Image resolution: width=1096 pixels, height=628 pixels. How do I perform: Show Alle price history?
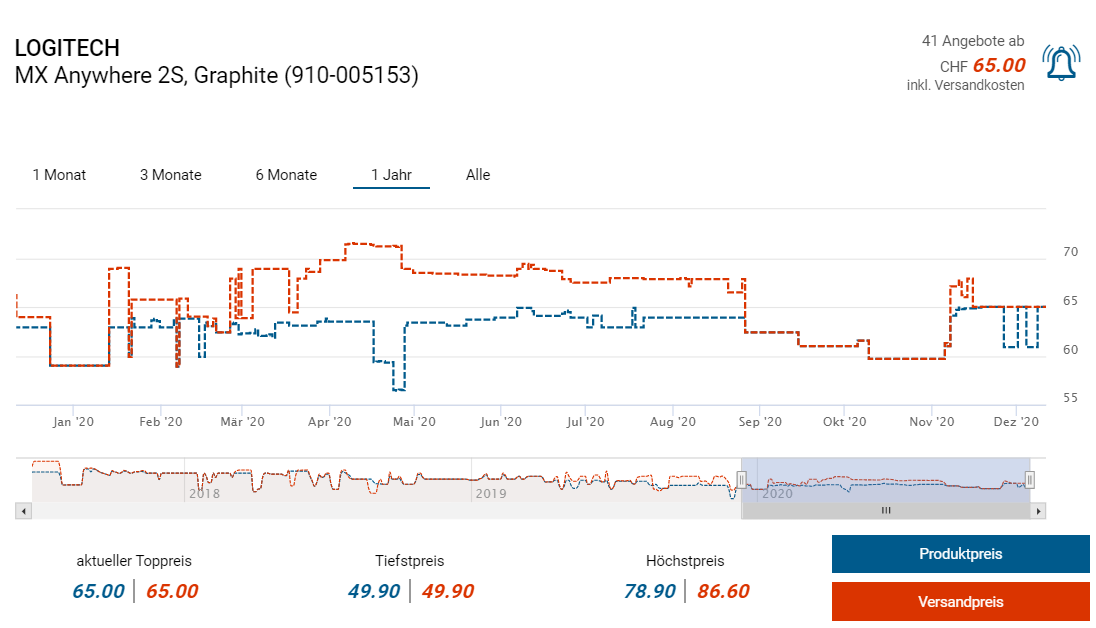coord(478,175)
